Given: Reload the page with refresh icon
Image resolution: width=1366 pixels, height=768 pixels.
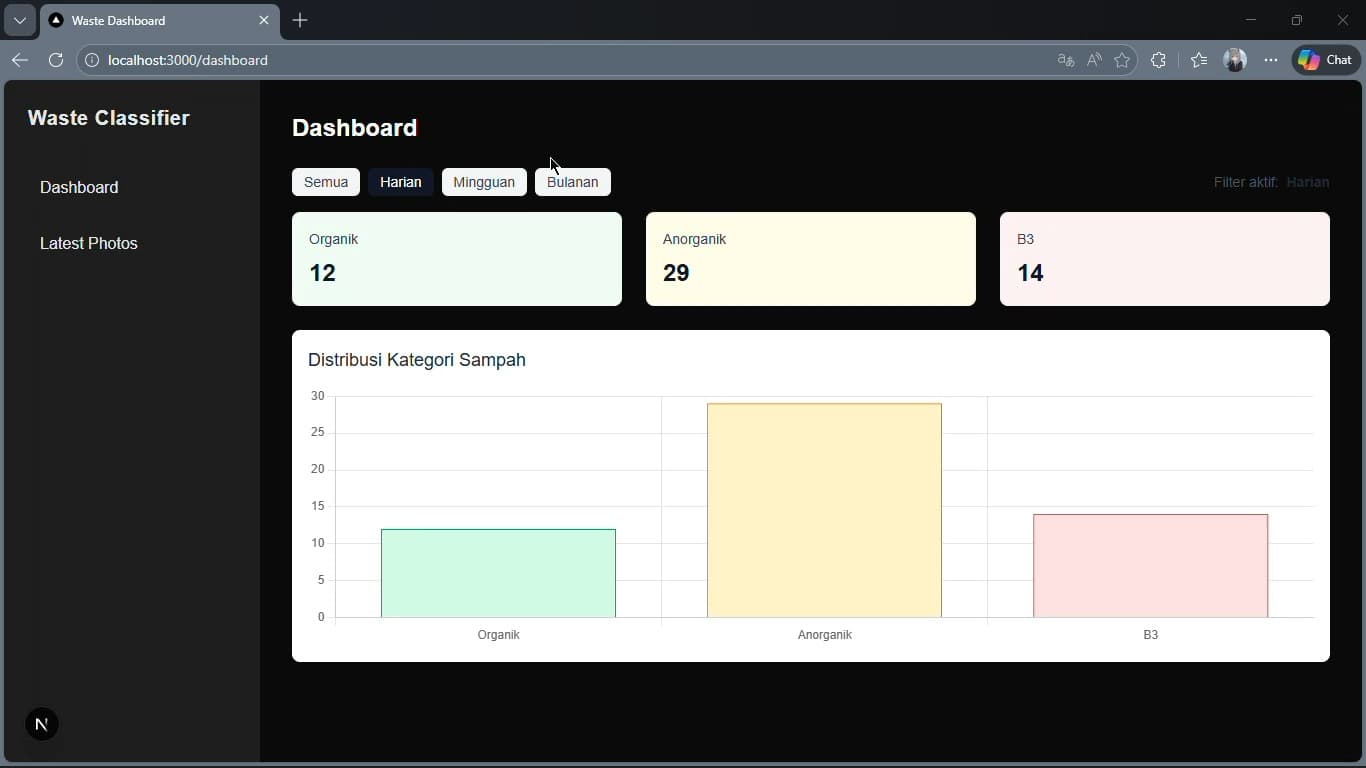Looking at the screenshot, I should 56,60.
